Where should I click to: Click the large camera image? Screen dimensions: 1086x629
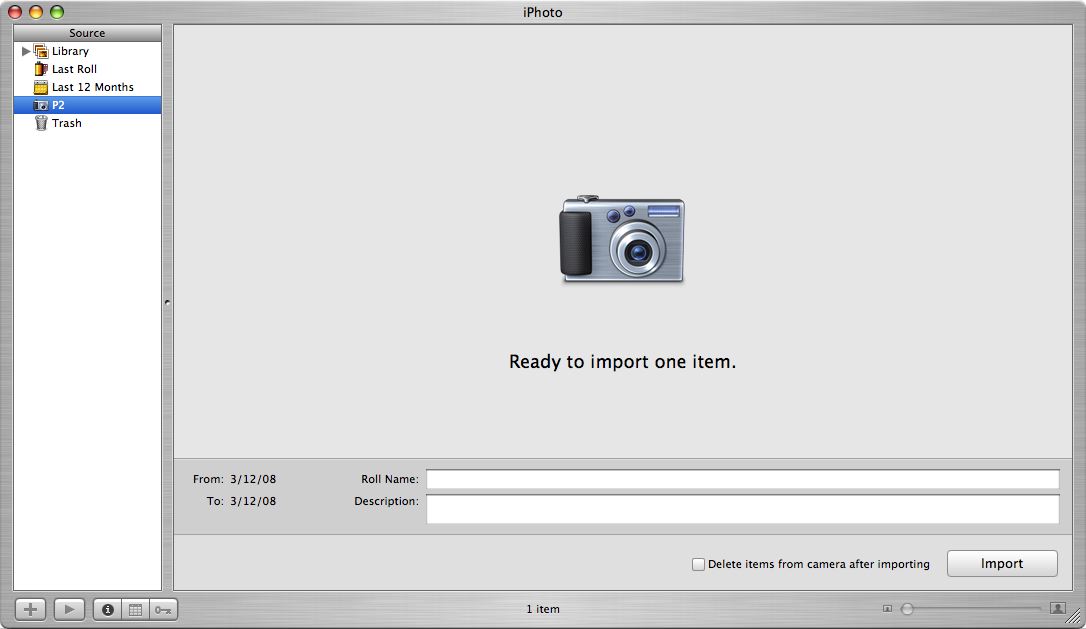(x=622, y=239)
